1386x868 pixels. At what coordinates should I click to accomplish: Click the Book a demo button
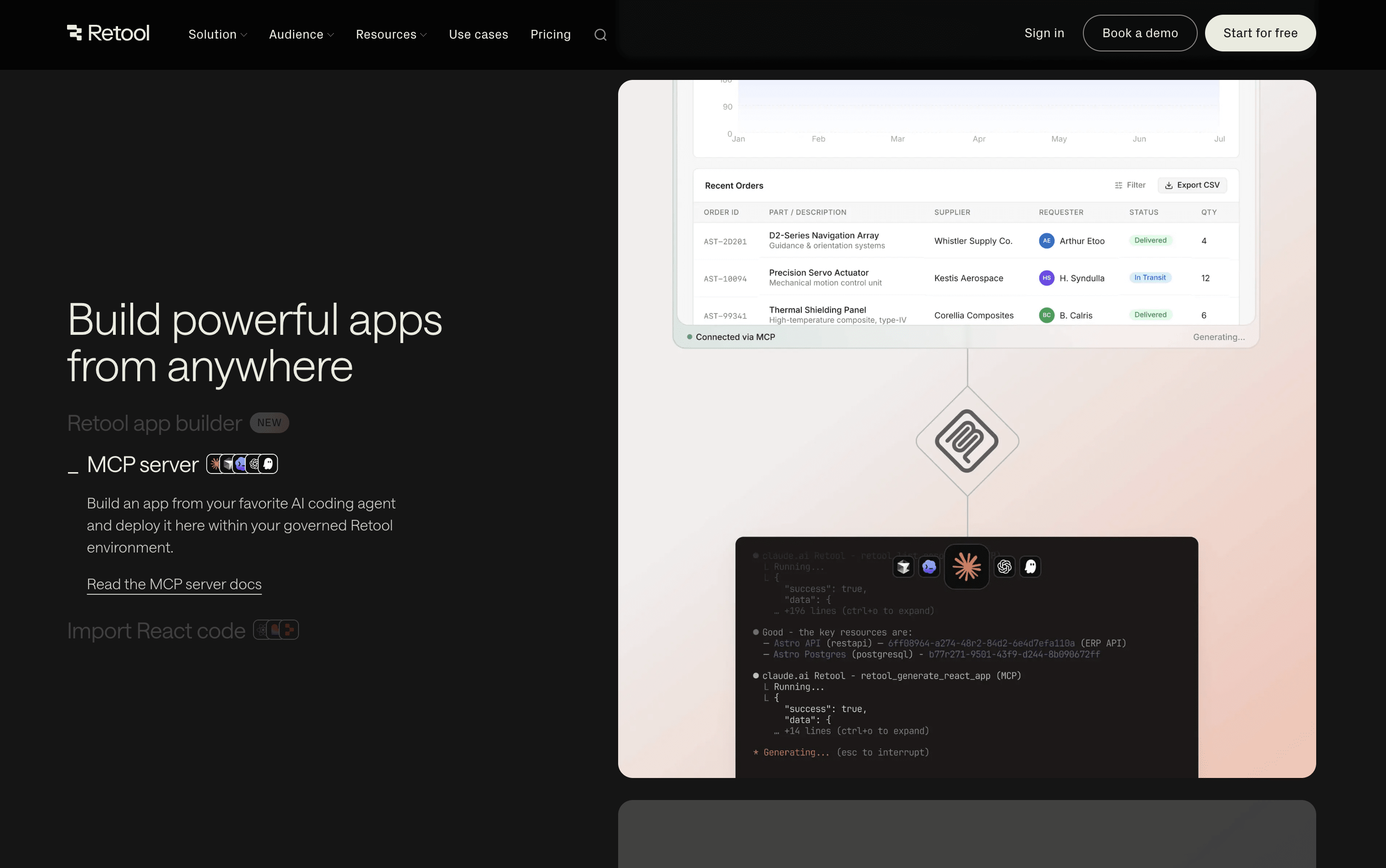[x=1140, y=33]
